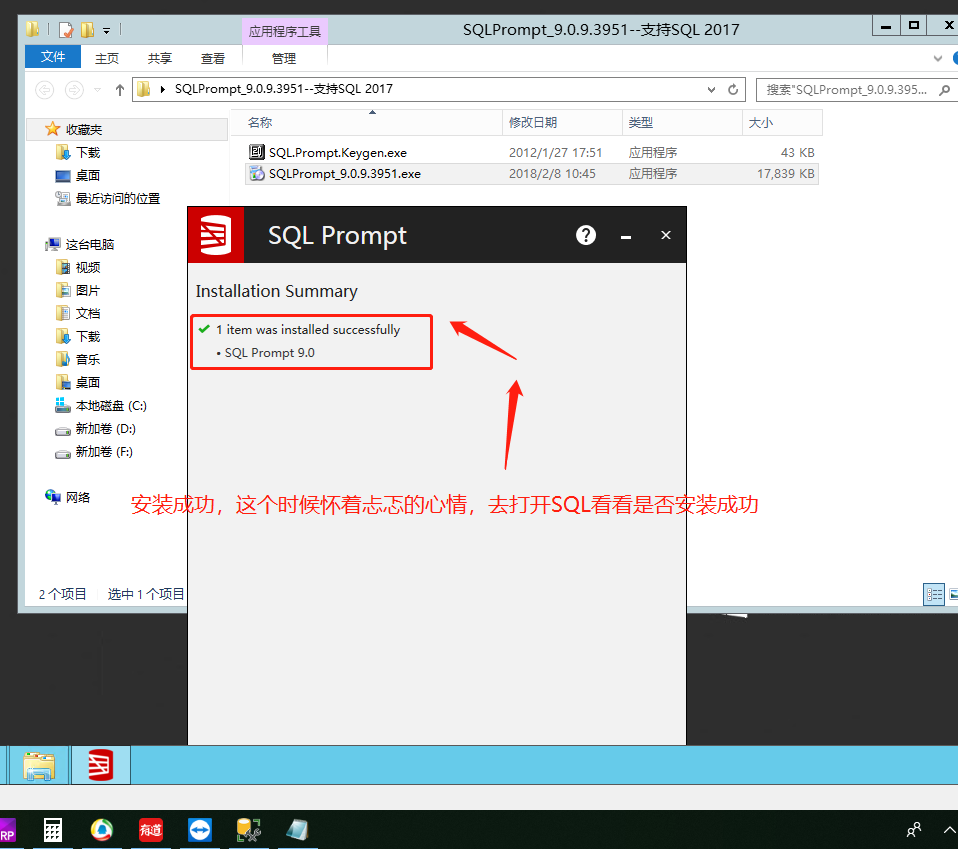Open the 文件 ribbon tab
Screen dimensions: 958x849
tap(53, 57)
